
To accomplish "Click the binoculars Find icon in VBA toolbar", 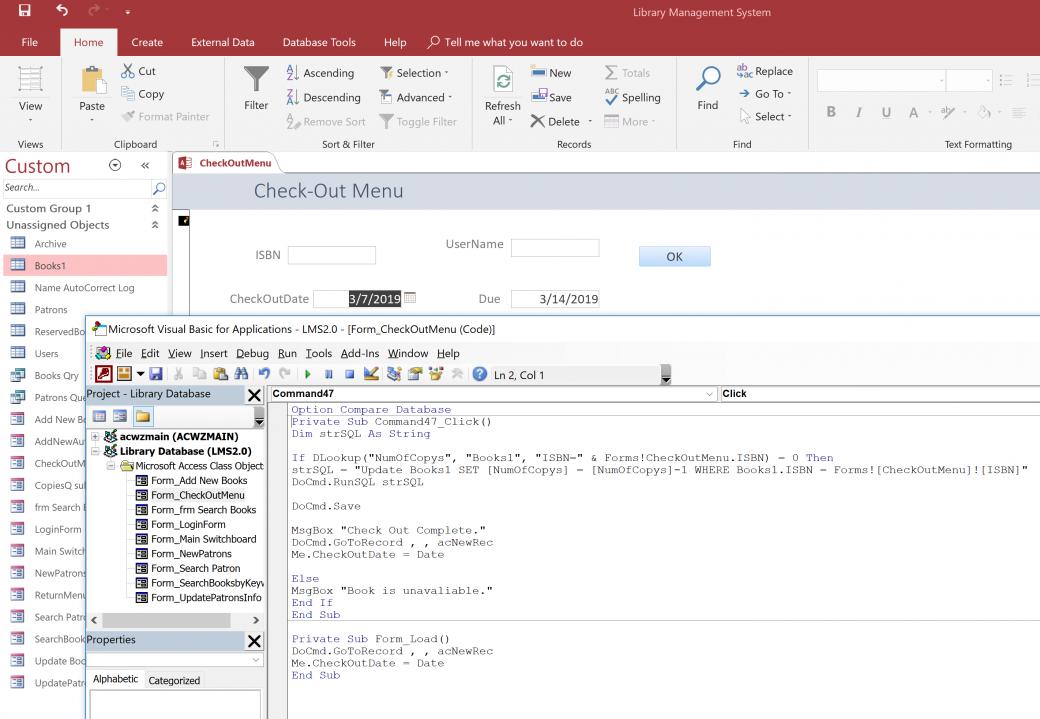I will (241, 374).
